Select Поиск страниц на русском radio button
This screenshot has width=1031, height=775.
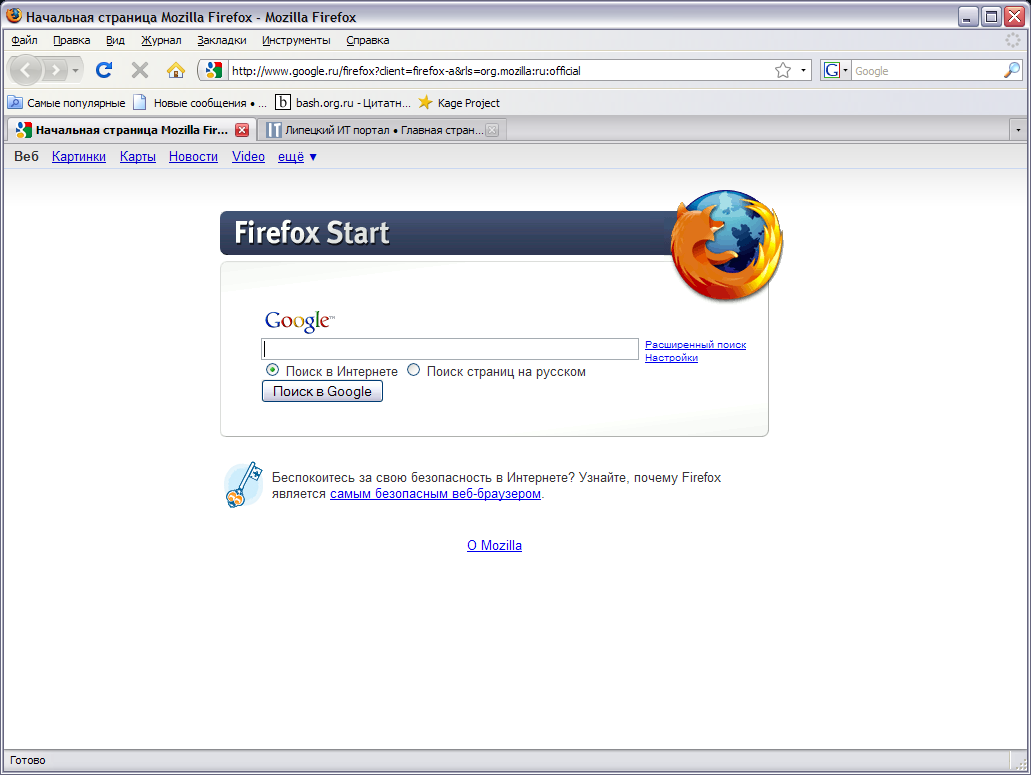pos(413,370)
